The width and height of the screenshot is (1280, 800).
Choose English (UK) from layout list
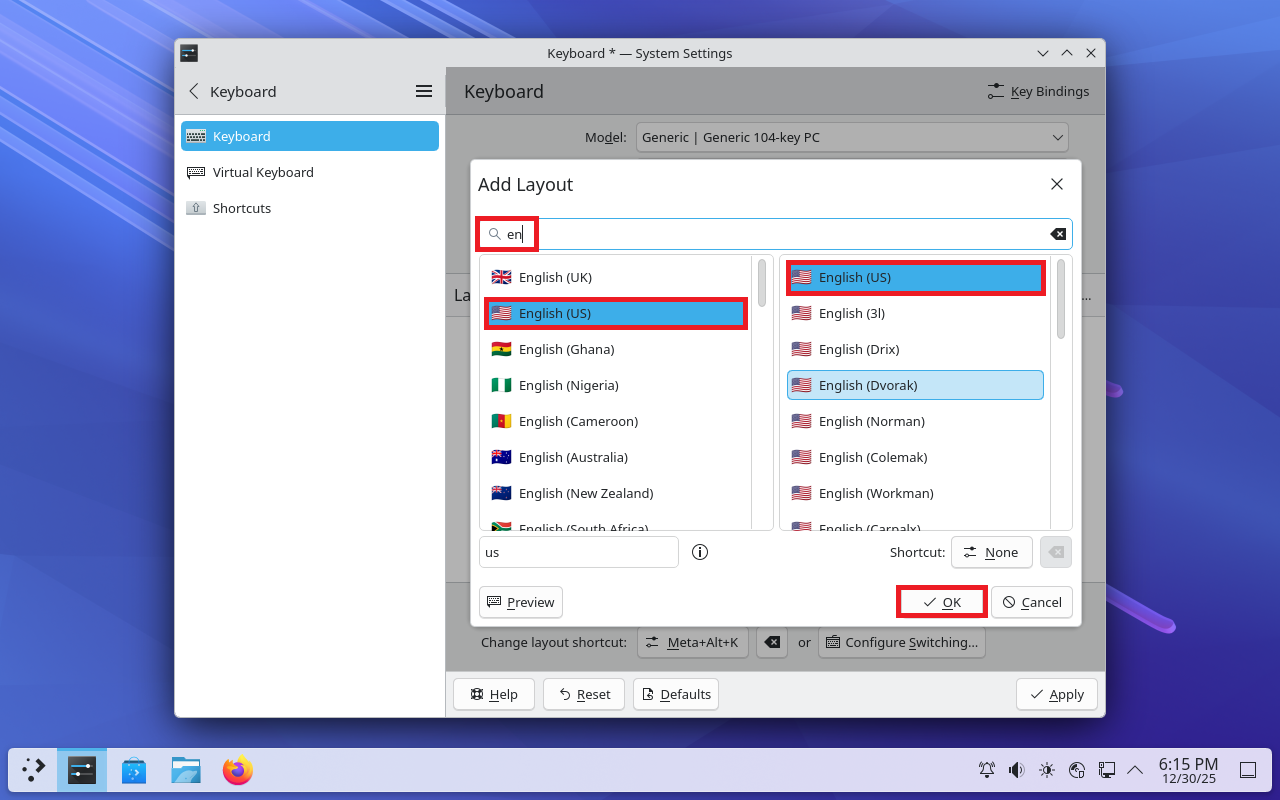(615, 277)
